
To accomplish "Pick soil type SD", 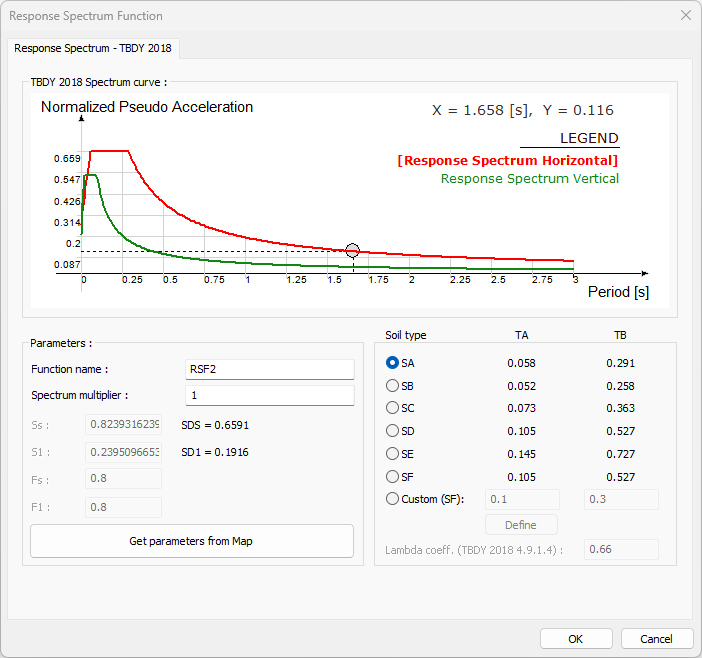I will pyautogui.click(x=393, y=431).
